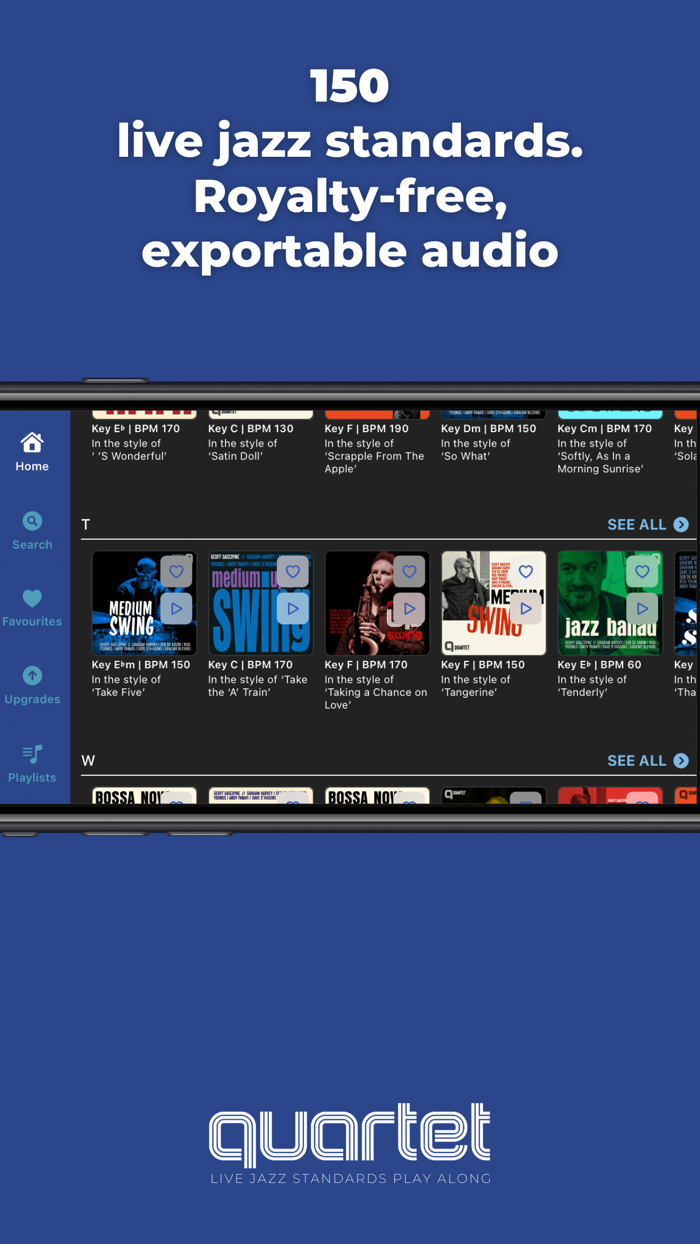
Task: Select the Home tab label
Action: pos(32,467)
